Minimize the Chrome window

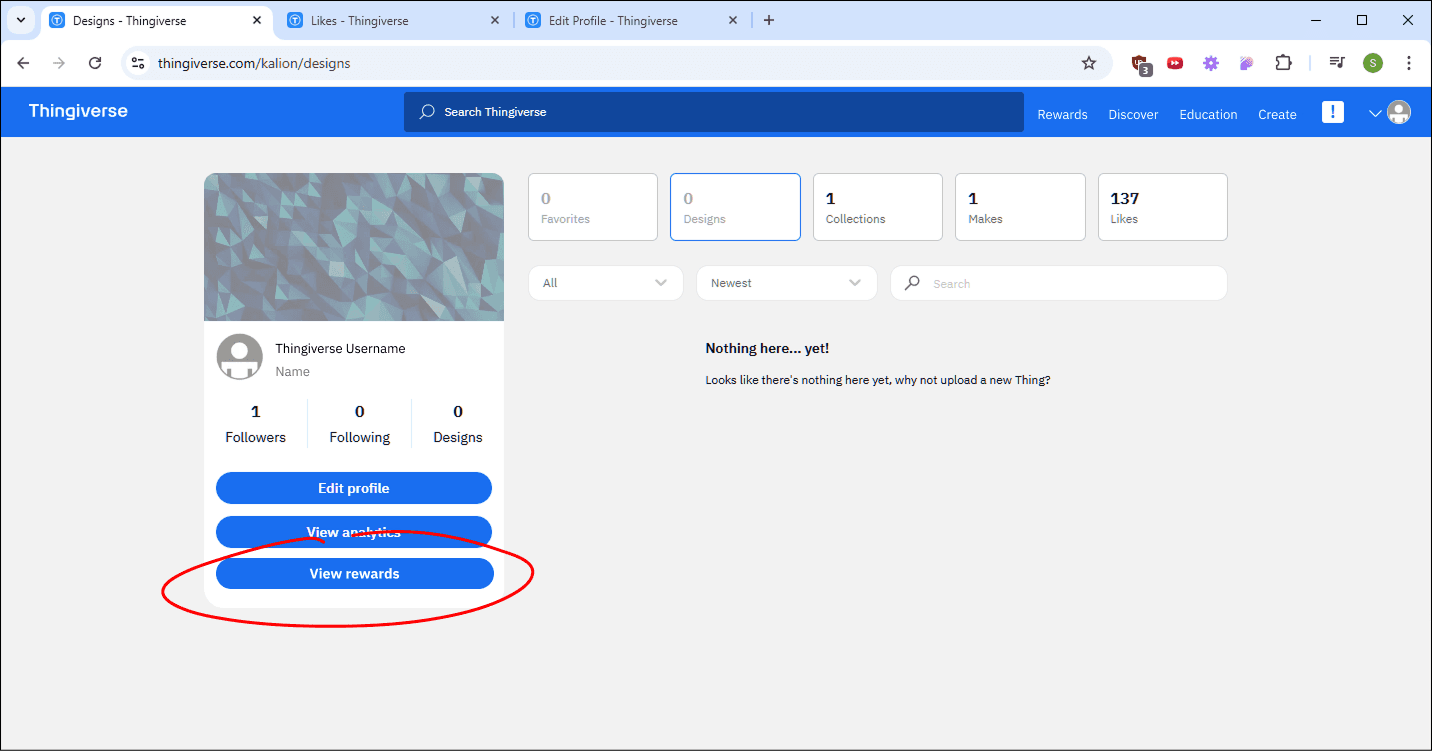tap(1315, 20)
